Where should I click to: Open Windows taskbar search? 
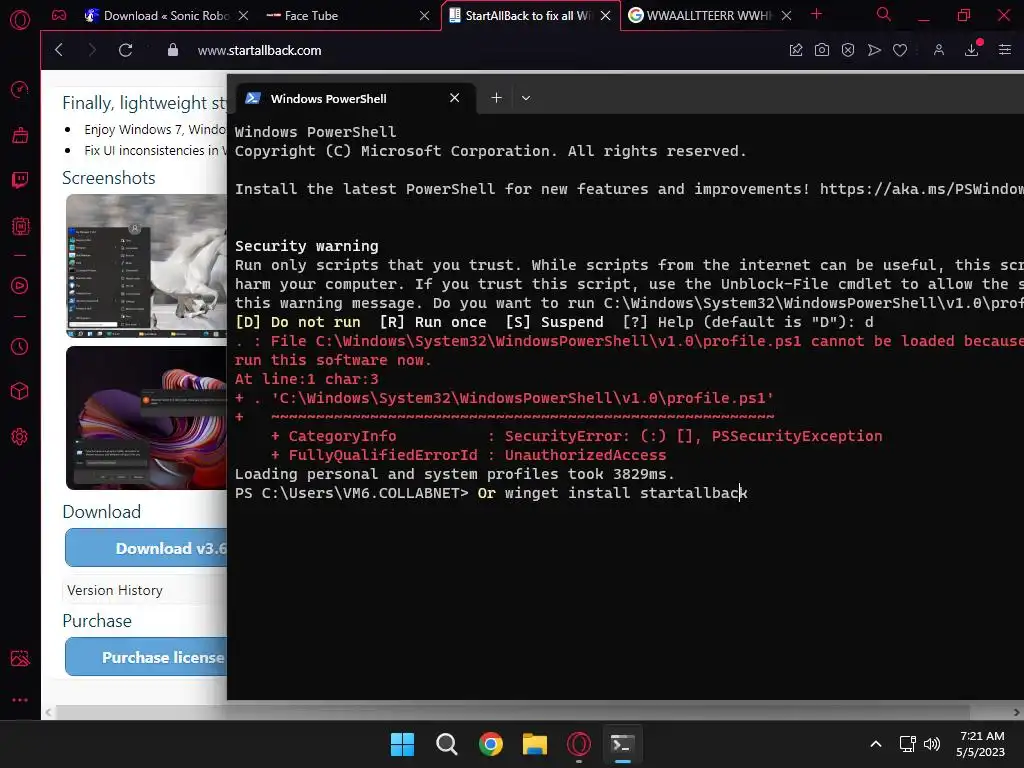tap(447, 744)
